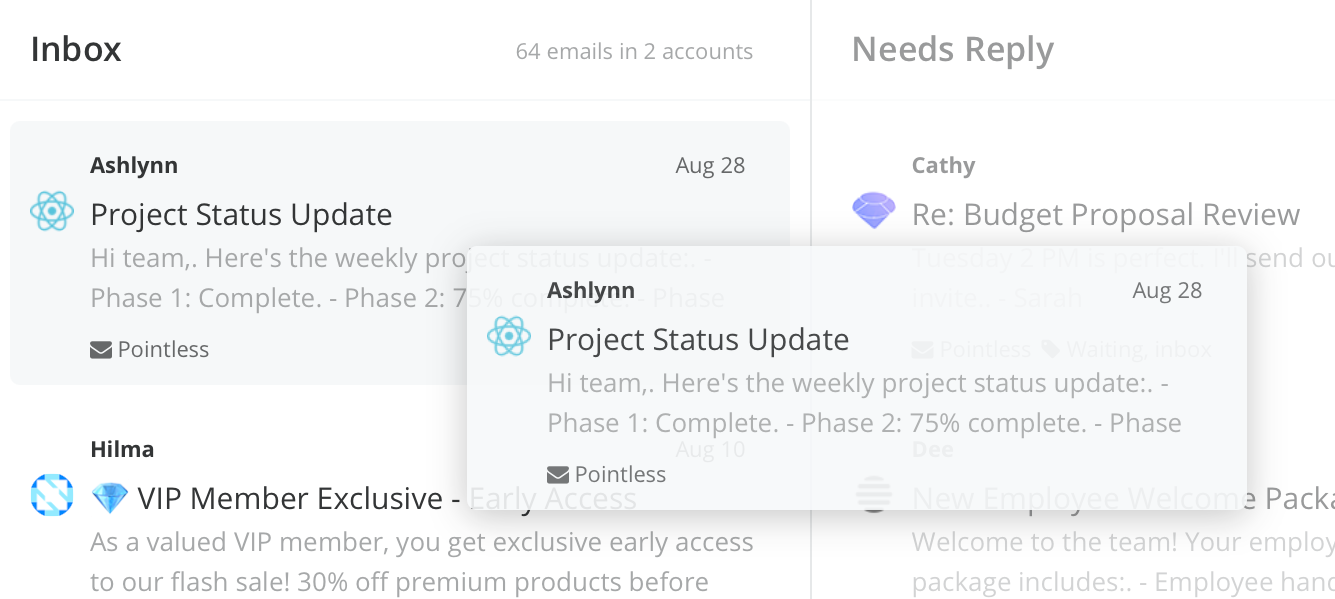
Task: Open the VIP Member Exclusive email from Hilma
Action: [300, 497]
